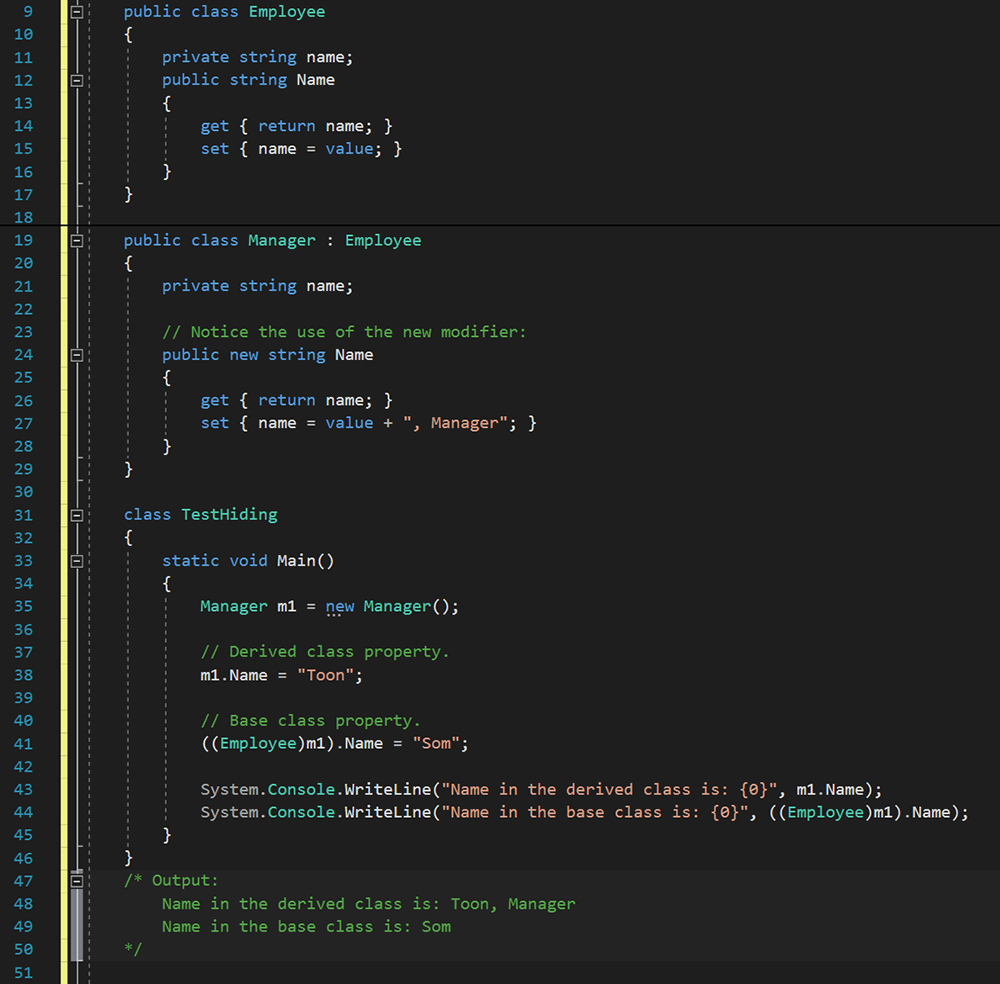The height and width of the screenshot is (984, 1000).
Task: Collapse the Manager class definition
Action: tap(77, 240)
